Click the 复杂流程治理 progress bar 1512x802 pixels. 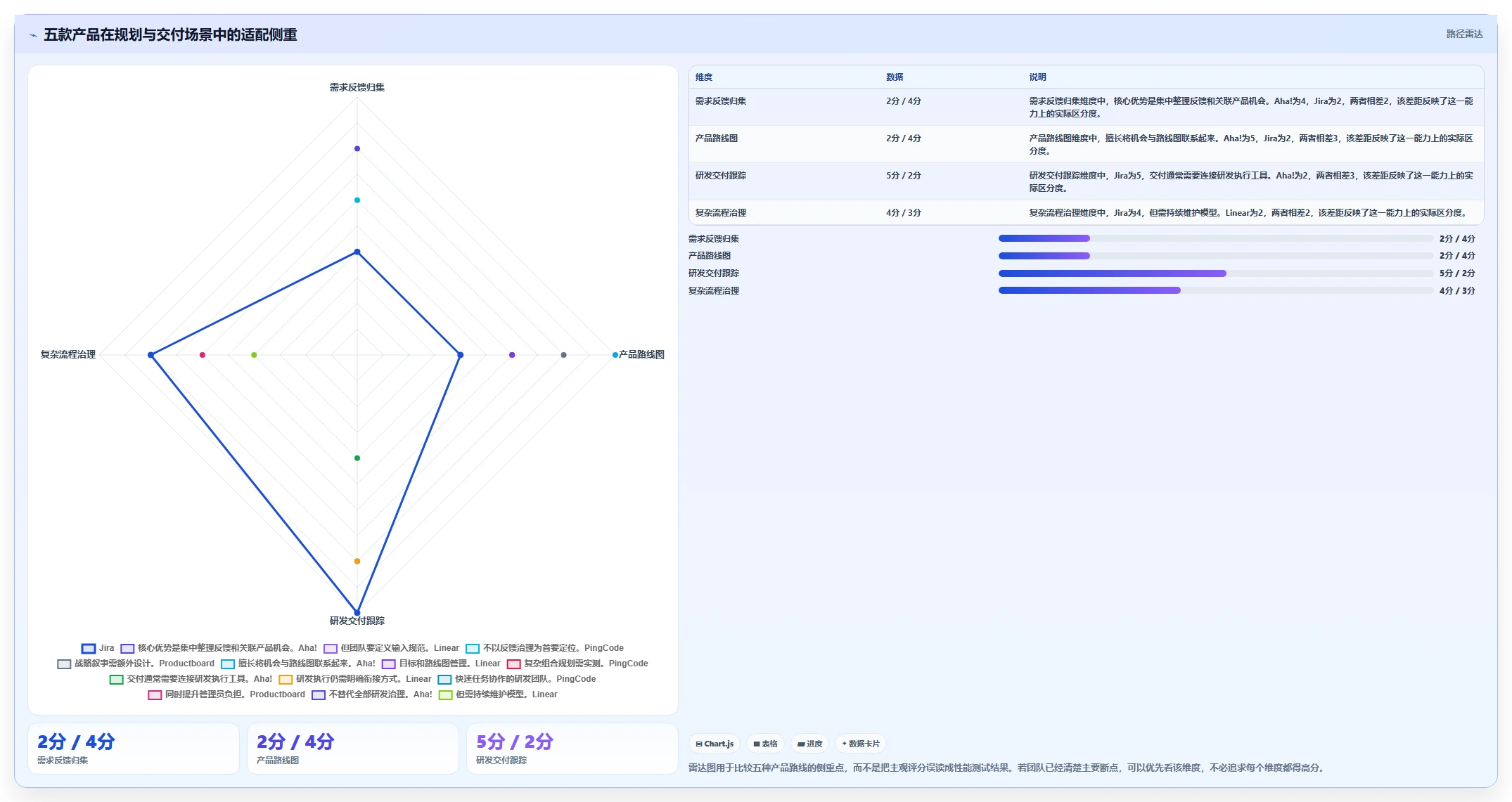click(1215, 290)
